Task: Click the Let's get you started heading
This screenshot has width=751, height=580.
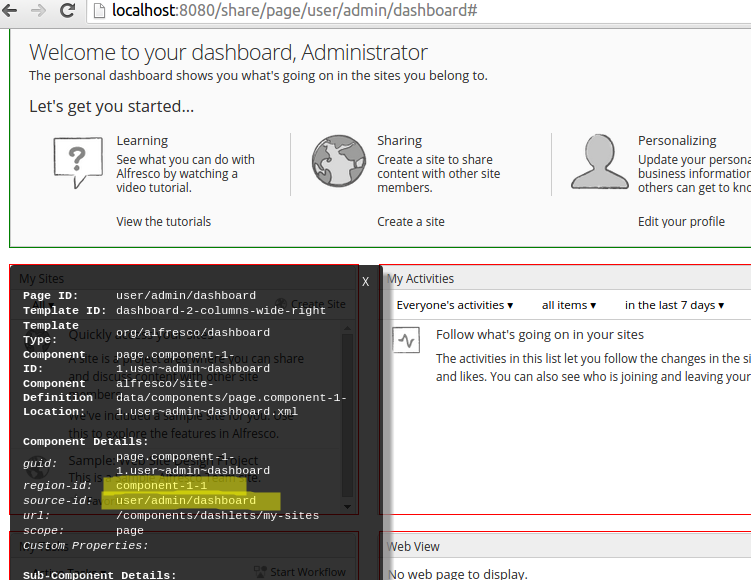Action: point(112,106)
